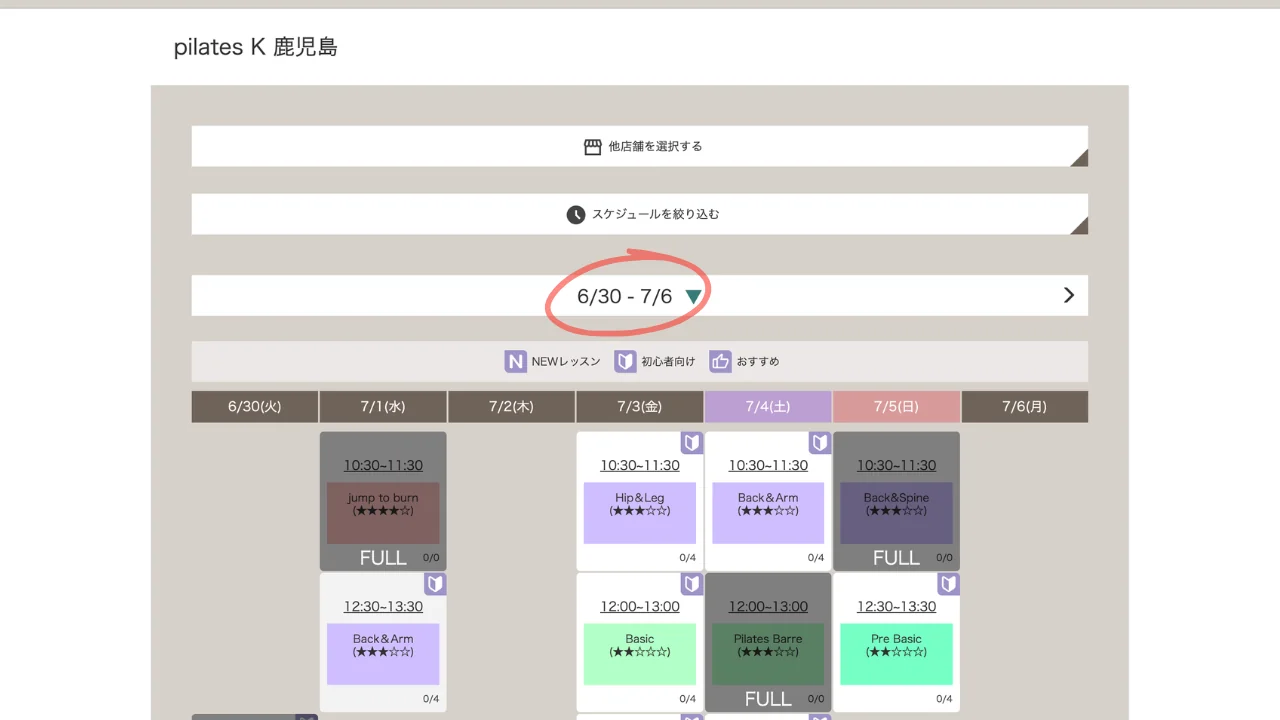Expand the スケジュールを絞り込む filter panel
This screenshot has height=720, width=1280.
[x=640, y=214]
